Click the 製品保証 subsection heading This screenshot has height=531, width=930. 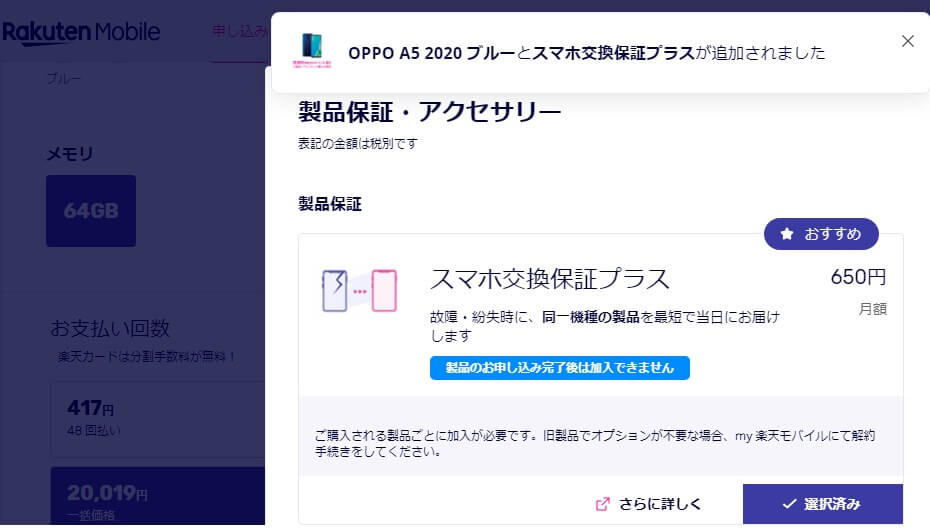click(x=330, y=204)
